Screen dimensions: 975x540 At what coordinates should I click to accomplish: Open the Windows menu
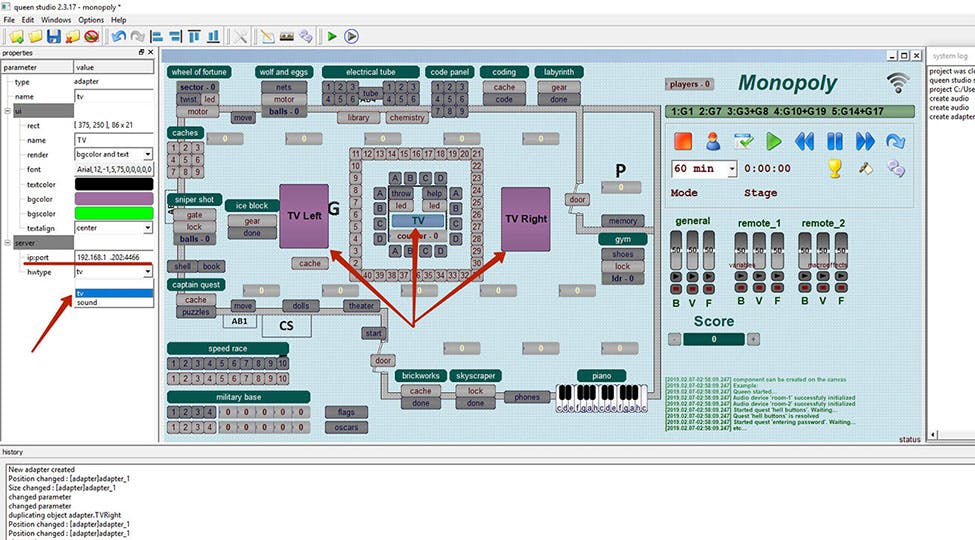56,20
